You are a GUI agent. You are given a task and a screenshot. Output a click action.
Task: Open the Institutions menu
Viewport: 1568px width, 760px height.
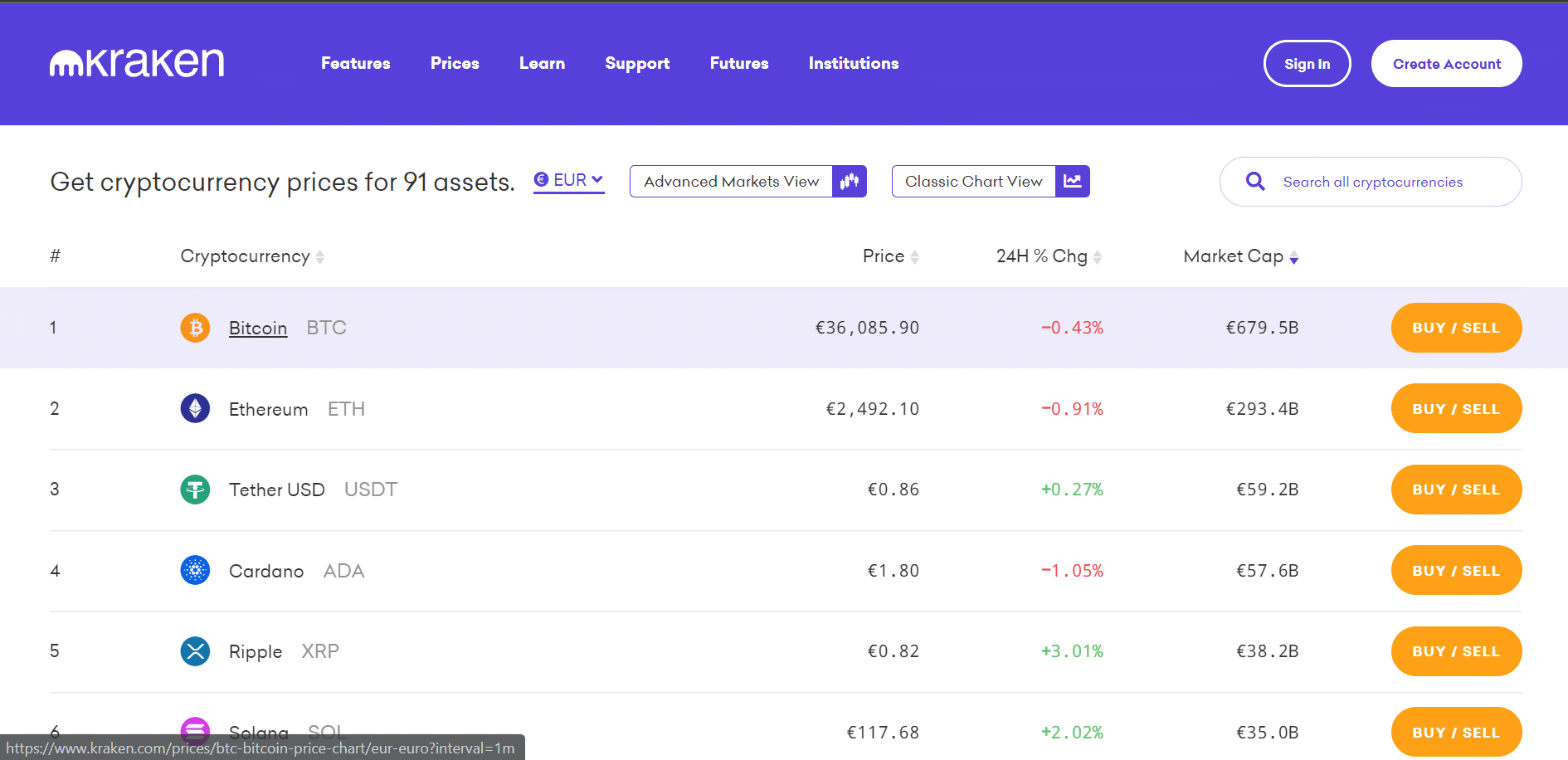click(854, 63)
